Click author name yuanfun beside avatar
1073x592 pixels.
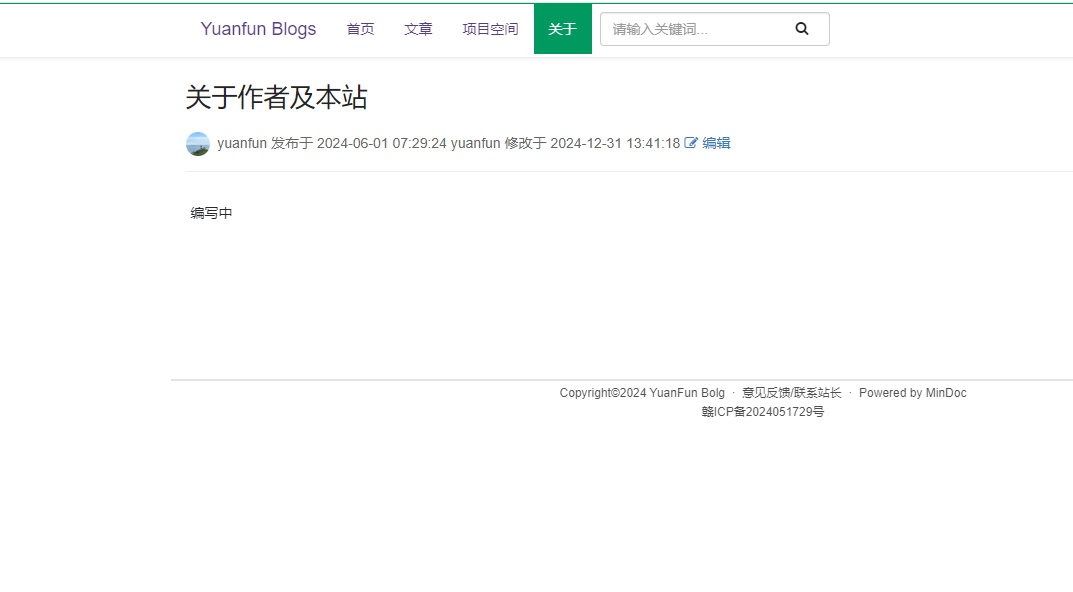(x=242, y=143)
